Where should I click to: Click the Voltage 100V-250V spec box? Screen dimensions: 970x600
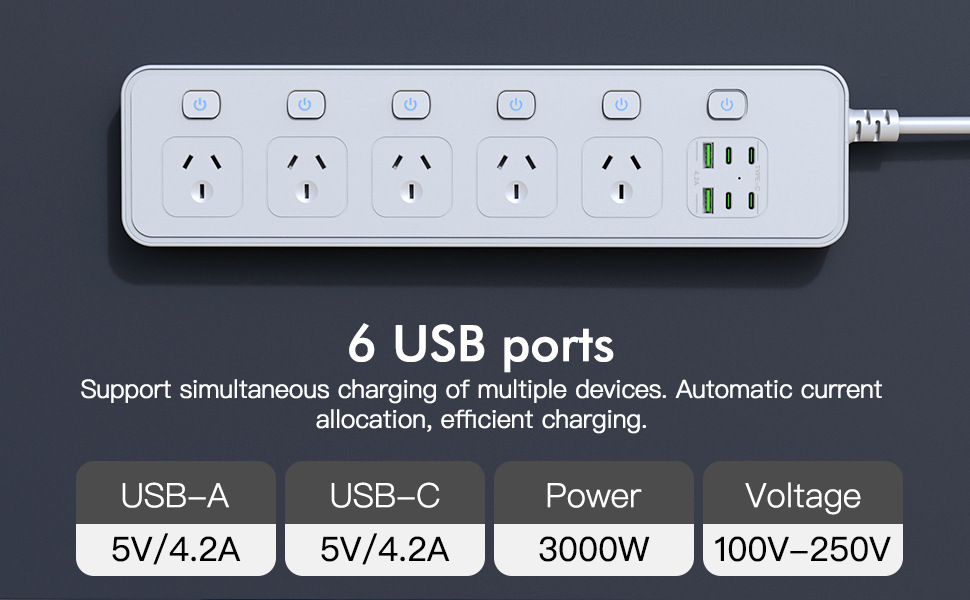803,518
